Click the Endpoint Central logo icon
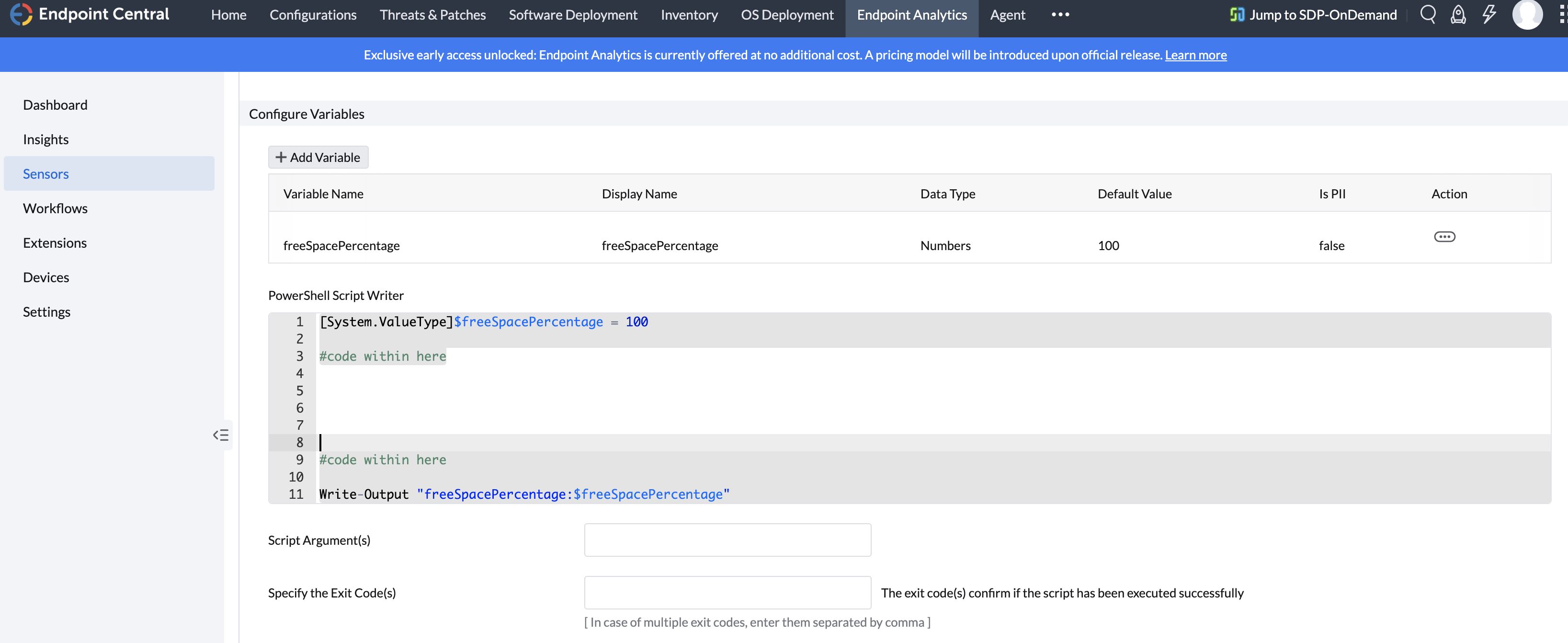Screen dimensions: 1568x643 click(21, 14)
